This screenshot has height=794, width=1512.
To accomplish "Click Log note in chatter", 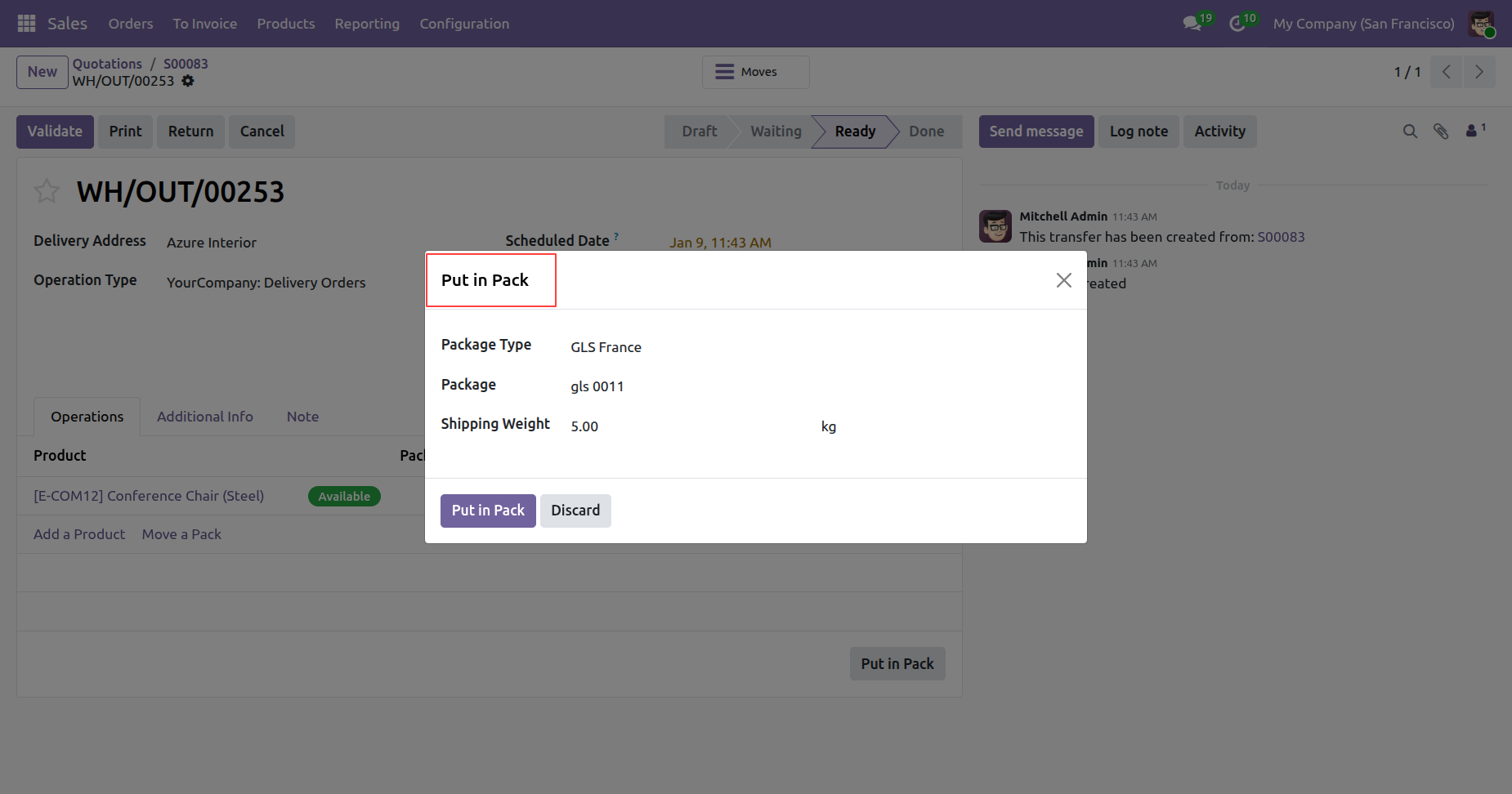I will [x=1138, y=132].
